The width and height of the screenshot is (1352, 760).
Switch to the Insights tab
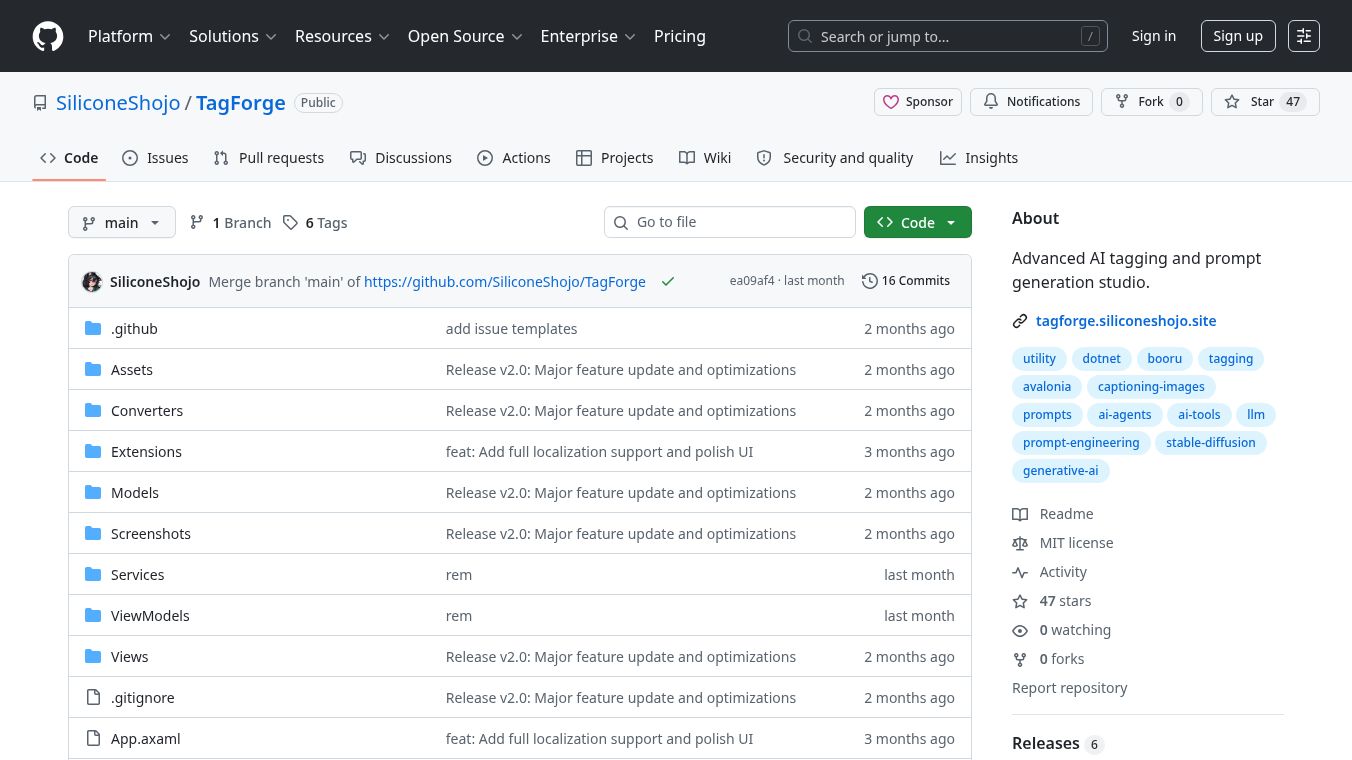coord(978,158)
